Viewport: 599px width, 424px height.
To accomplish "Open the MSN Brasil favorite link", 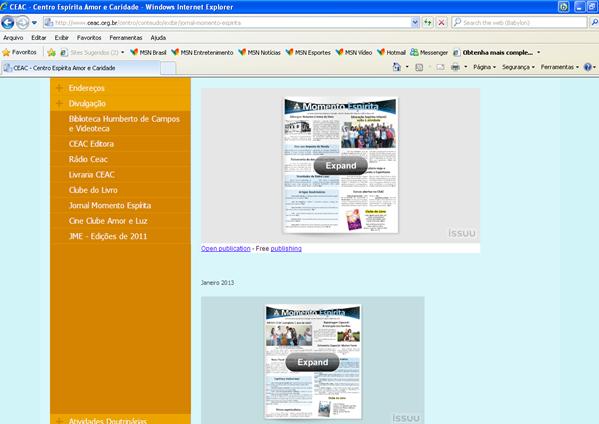I will click(x=148, y=52).
